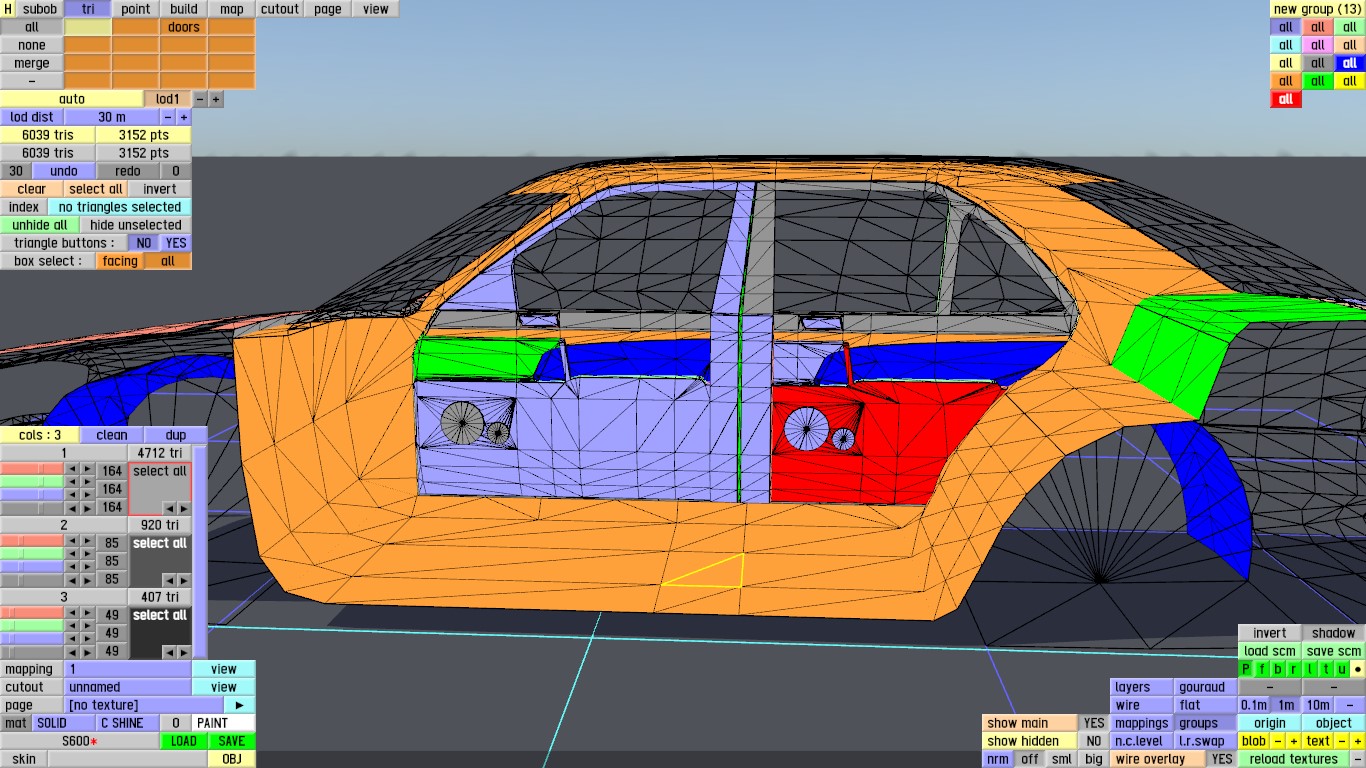The width and height of the screenshot is (1366, 768).
Task: Select the l view button in green row
Action: tap(1310, 669)
